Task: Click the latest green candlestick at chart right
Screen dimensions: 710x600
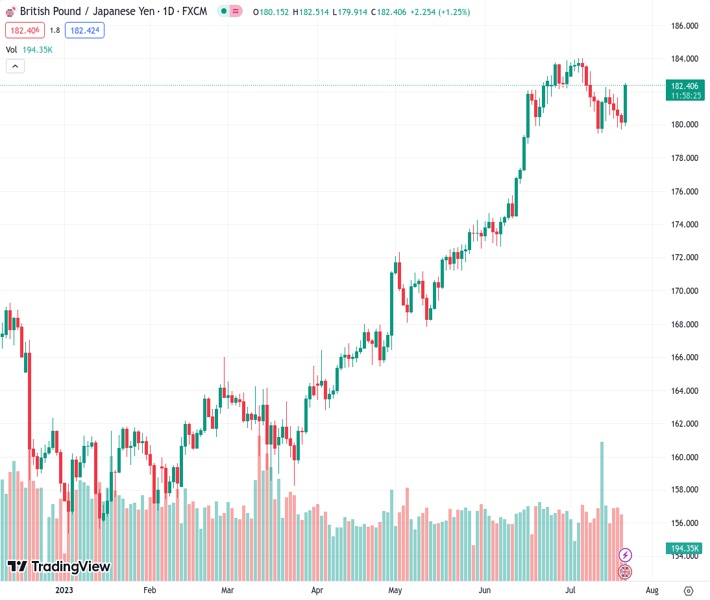Action: (x=626, y=104)
